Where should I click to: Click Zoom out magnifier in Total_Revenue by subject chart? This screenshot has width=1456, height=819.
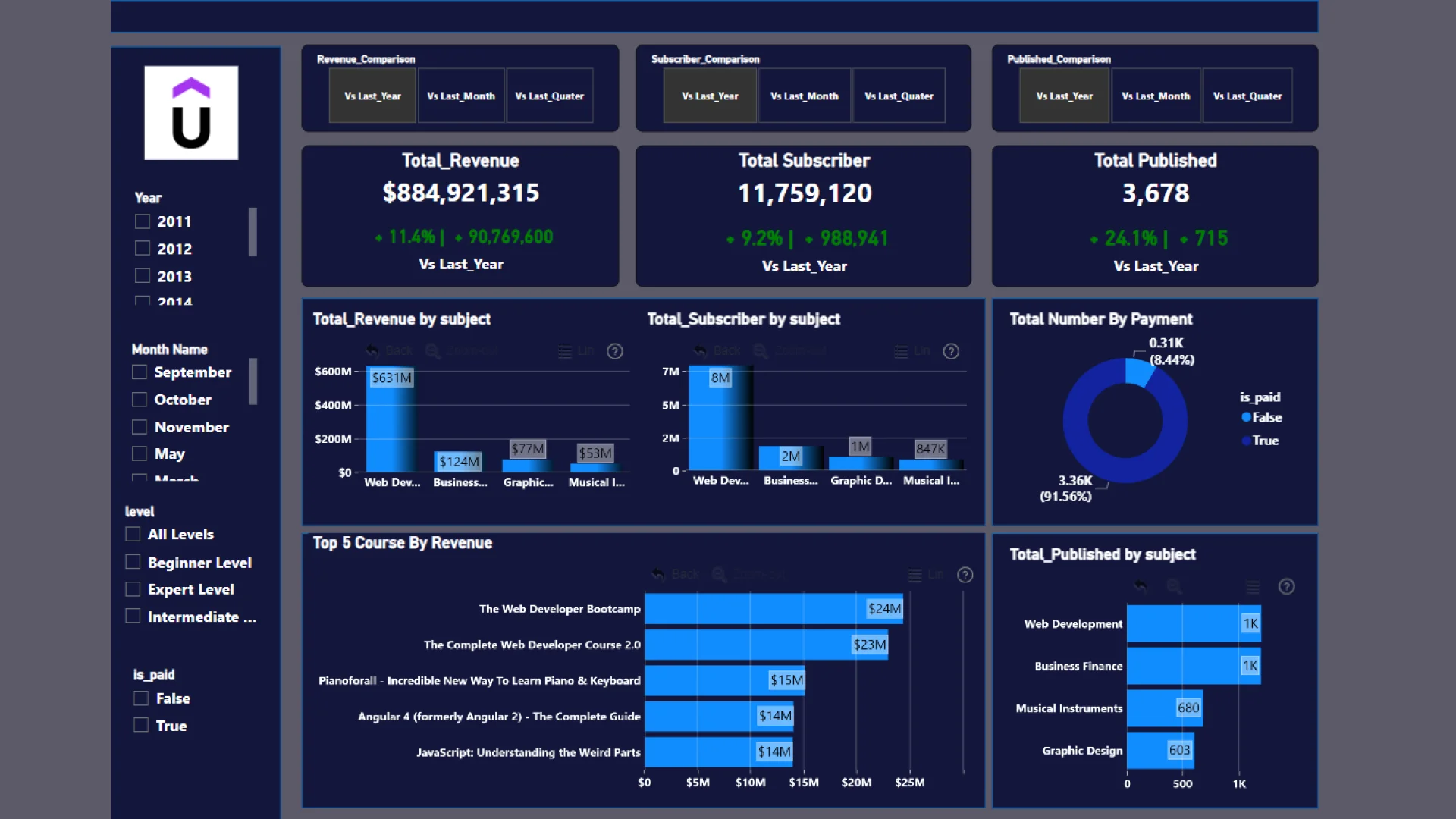[433, 350]
